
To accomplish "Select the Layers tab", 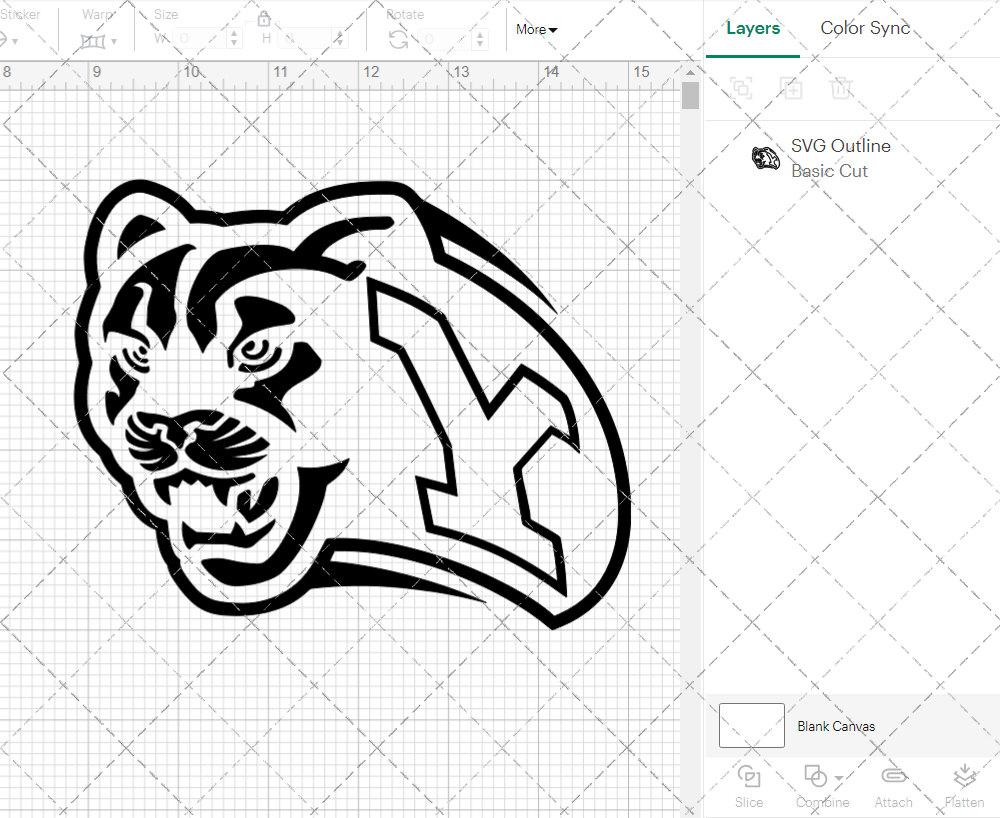I will point(753,28).
